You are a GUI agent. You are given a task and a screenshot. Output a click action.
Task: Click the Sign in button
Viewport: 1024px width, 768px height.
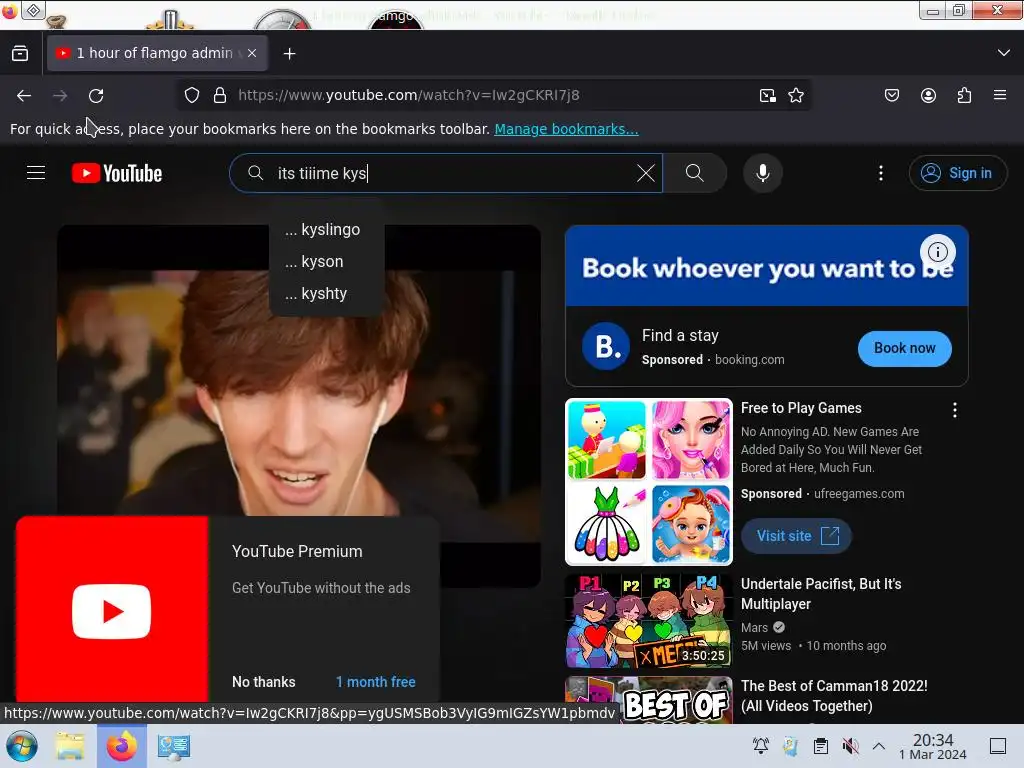tap(958, 173)
